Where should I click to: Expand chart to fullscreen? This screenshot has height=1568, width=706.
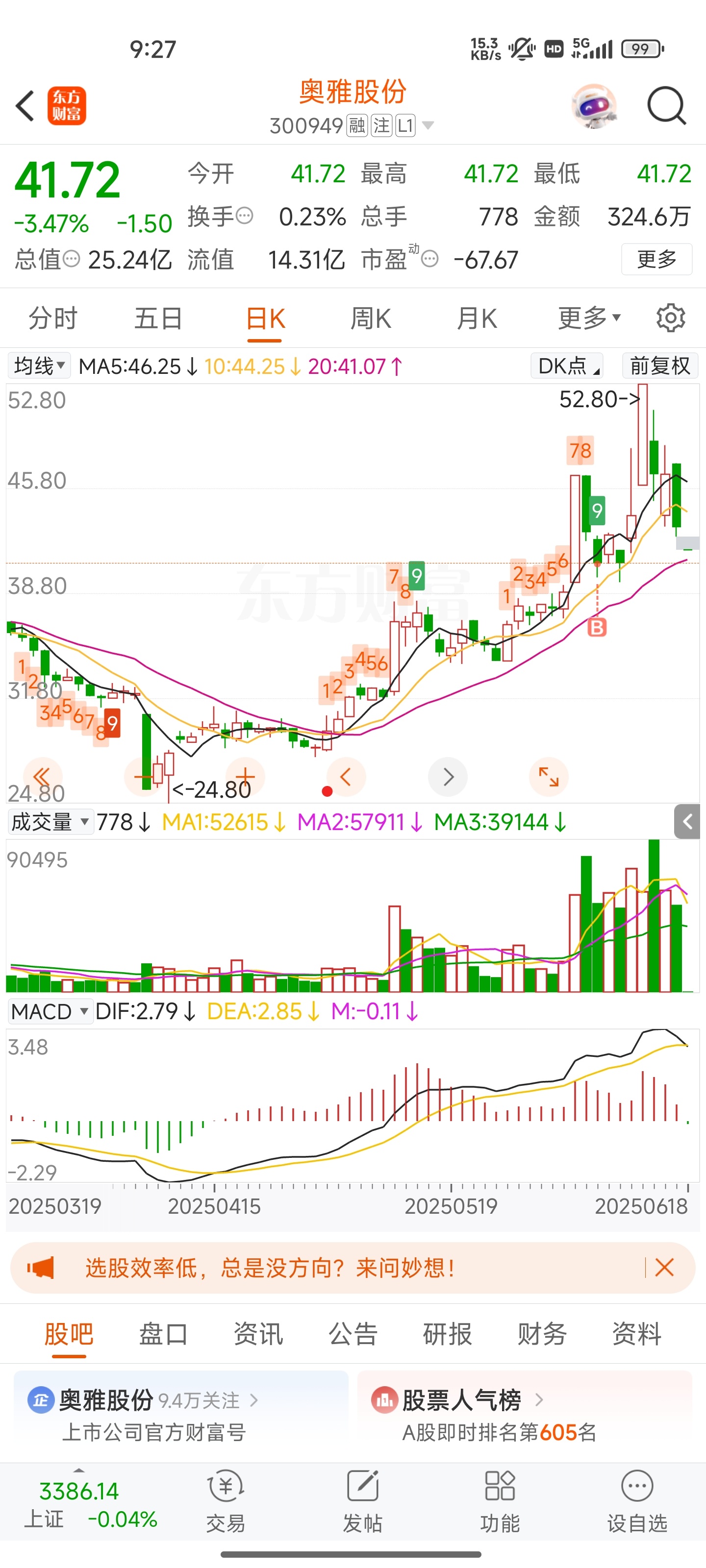click(549, 777)
